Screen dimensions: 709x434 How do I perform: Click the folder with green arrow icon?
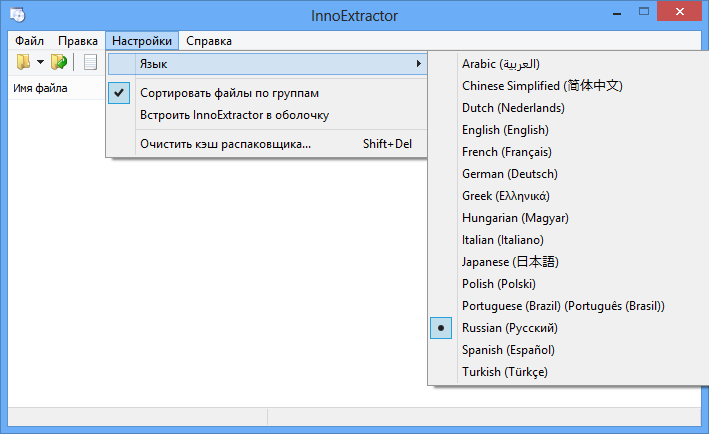59,62
